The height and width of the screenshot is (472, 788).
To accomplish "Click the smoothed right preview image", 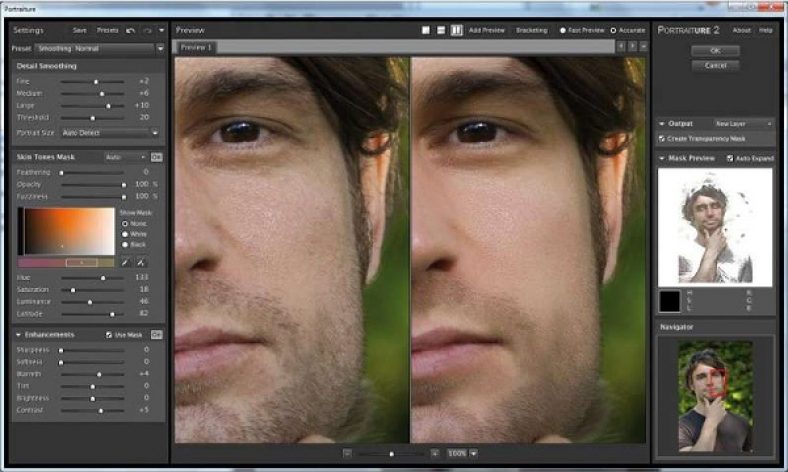I will click(528, 250).
